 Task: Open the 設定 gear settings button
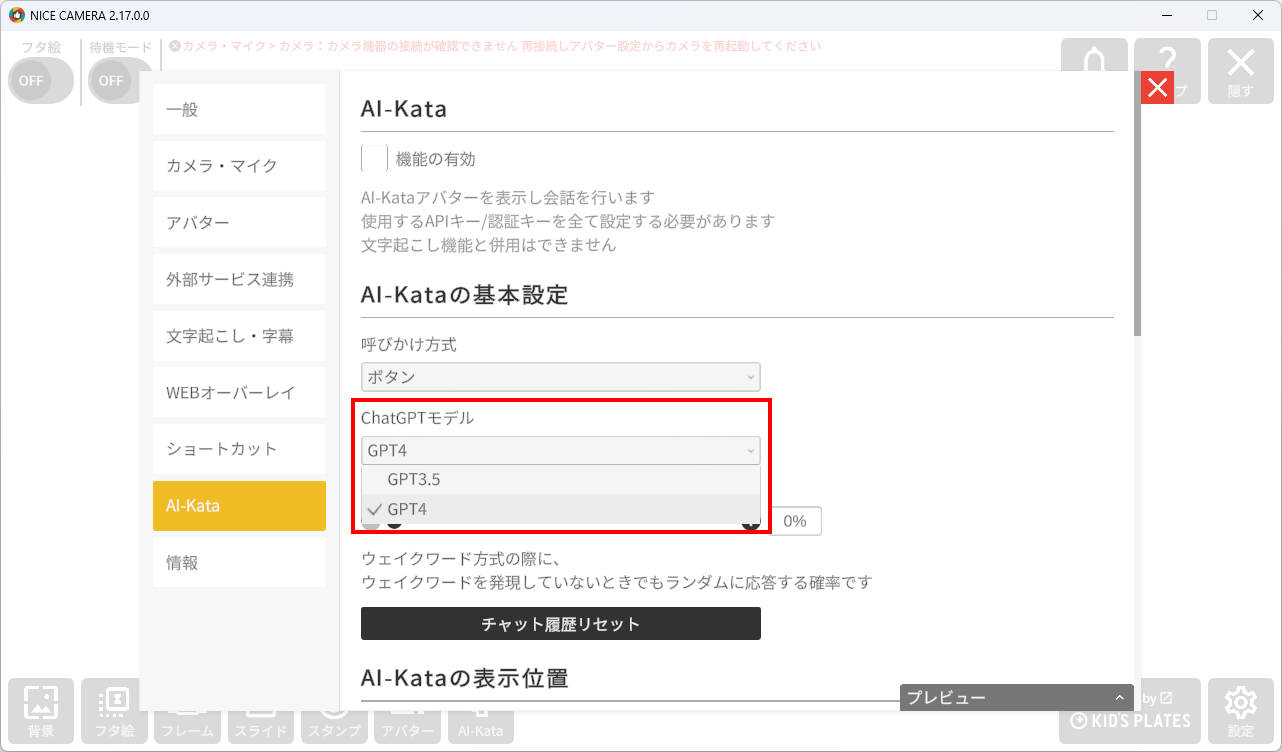tap(1240, 711)
